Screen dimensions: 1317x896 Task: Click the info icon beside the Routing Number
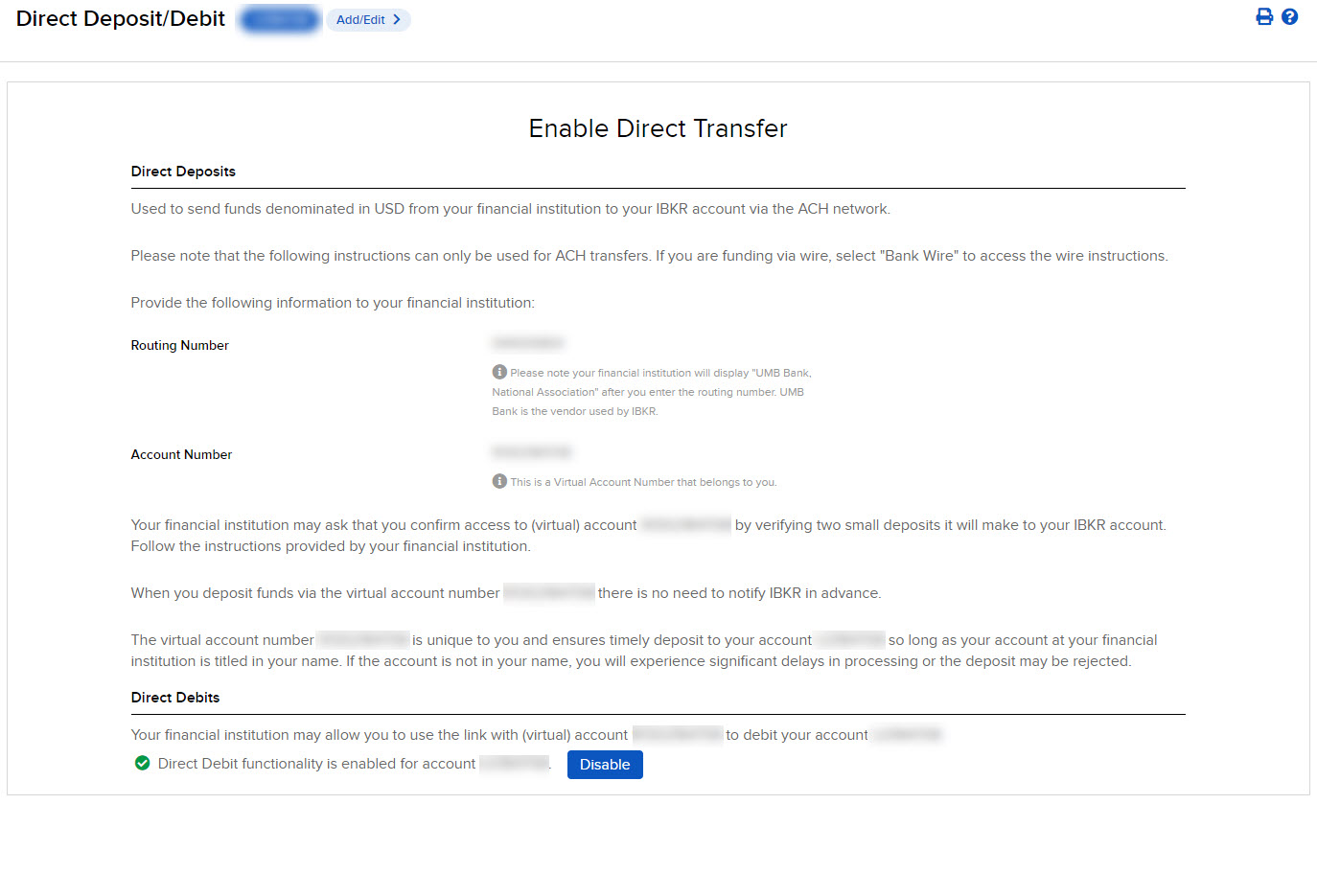click(x=498, y=371)
